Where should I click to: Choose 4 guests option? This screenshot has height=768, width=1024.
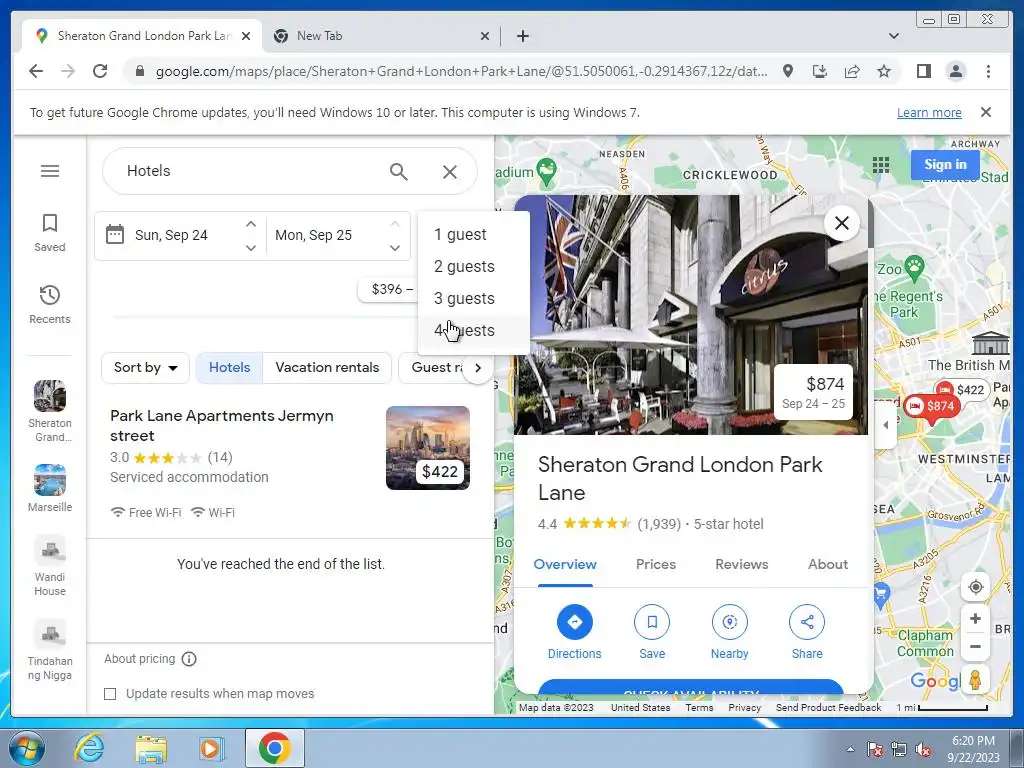point(473,330)
